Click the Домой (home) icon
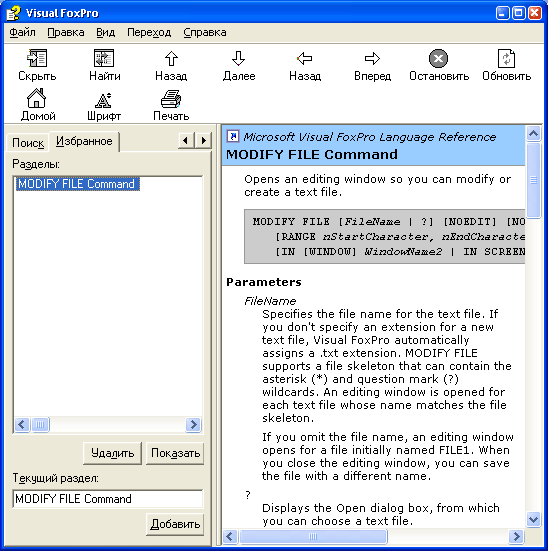 coord(37,98)
